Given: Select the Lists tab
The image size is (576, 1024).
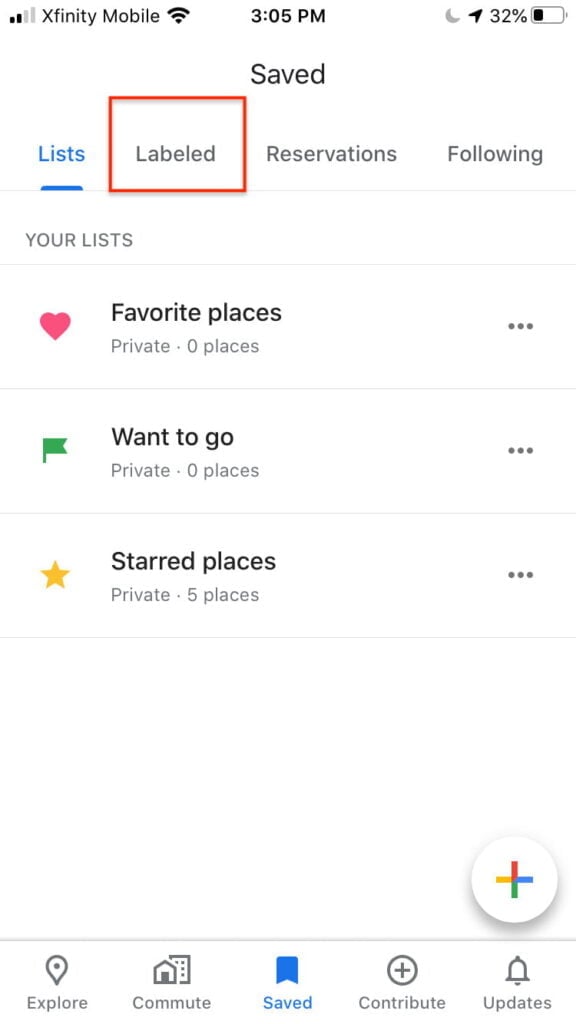Looking at the screenshot, I should (x=61, y=153).
